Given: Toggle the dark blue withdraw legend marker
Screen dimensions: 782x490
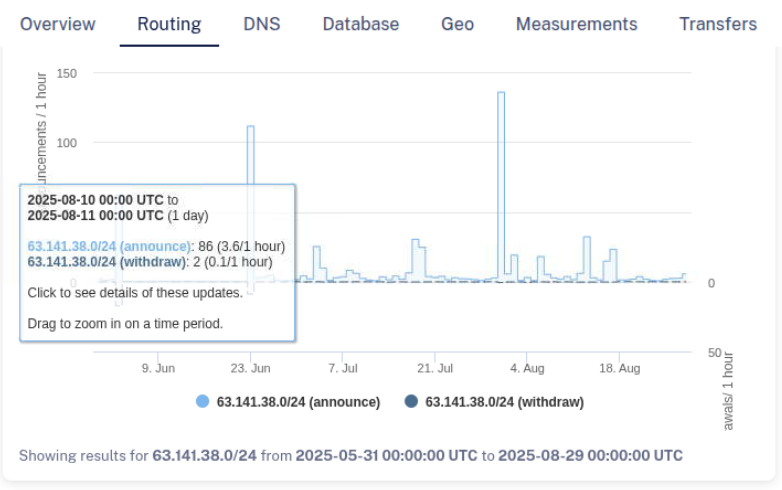Looking at the screenshot, I should click(x=411, y=402).
